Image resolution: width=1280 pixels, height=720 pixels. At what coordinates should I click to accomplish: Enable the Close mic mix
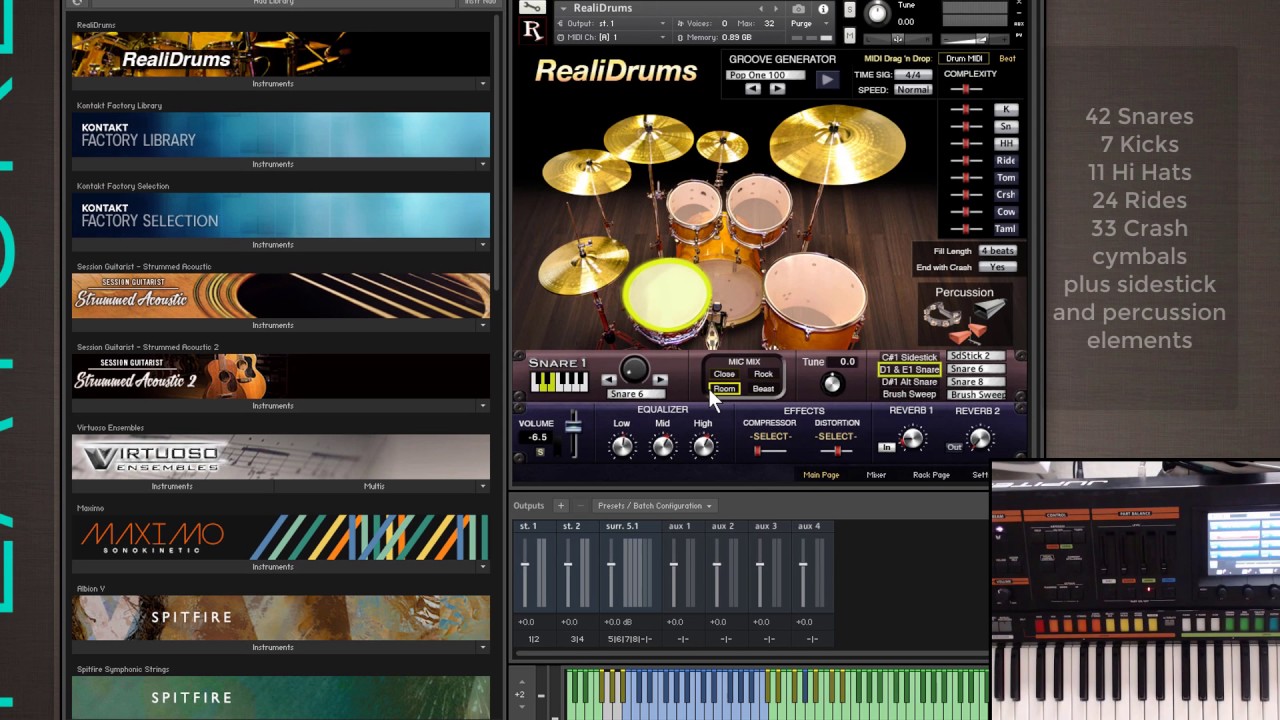(x=724, y=374)
